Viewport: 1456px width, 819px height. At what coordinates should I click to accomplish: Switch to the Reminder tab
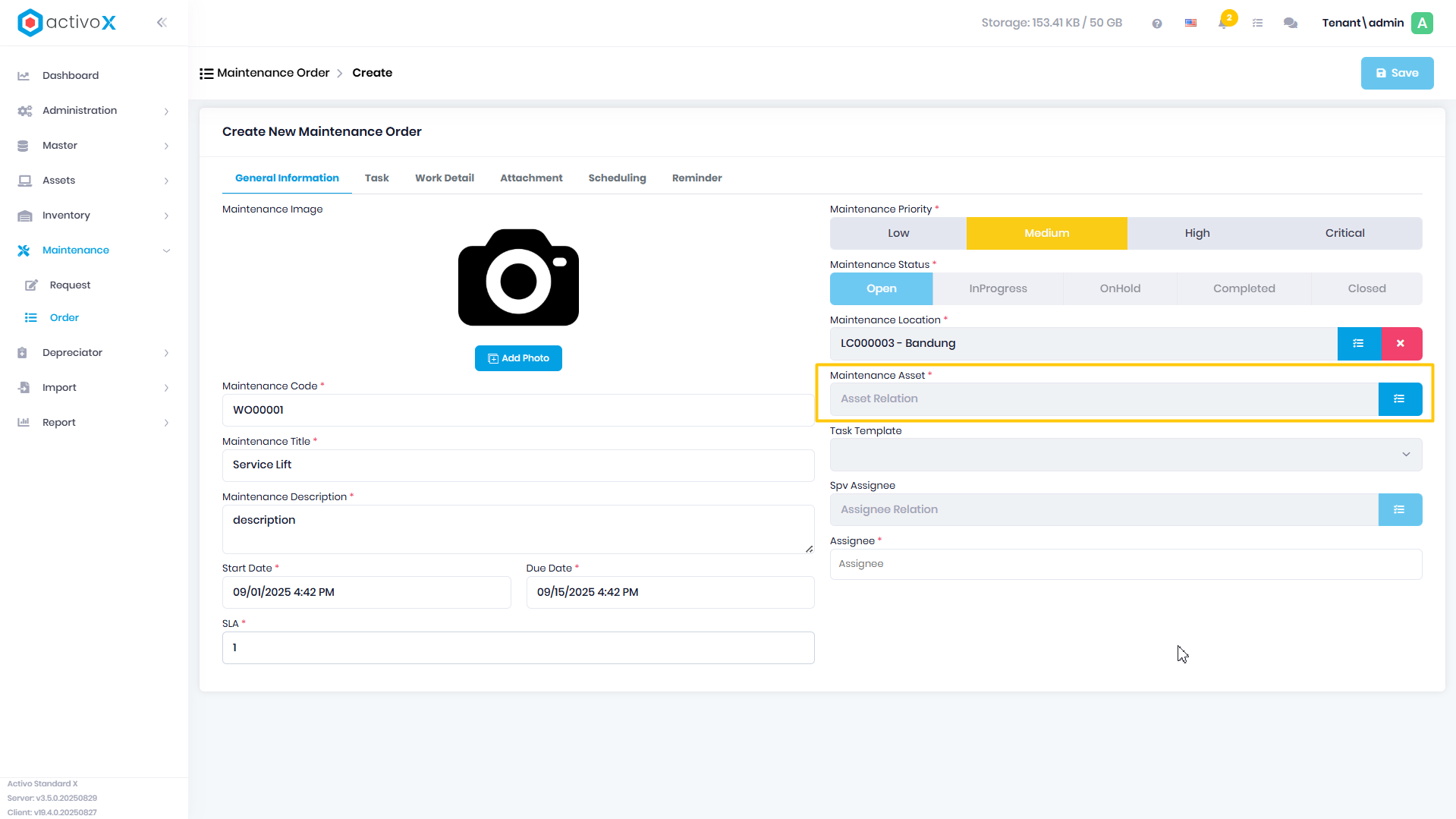pos(697,178)
